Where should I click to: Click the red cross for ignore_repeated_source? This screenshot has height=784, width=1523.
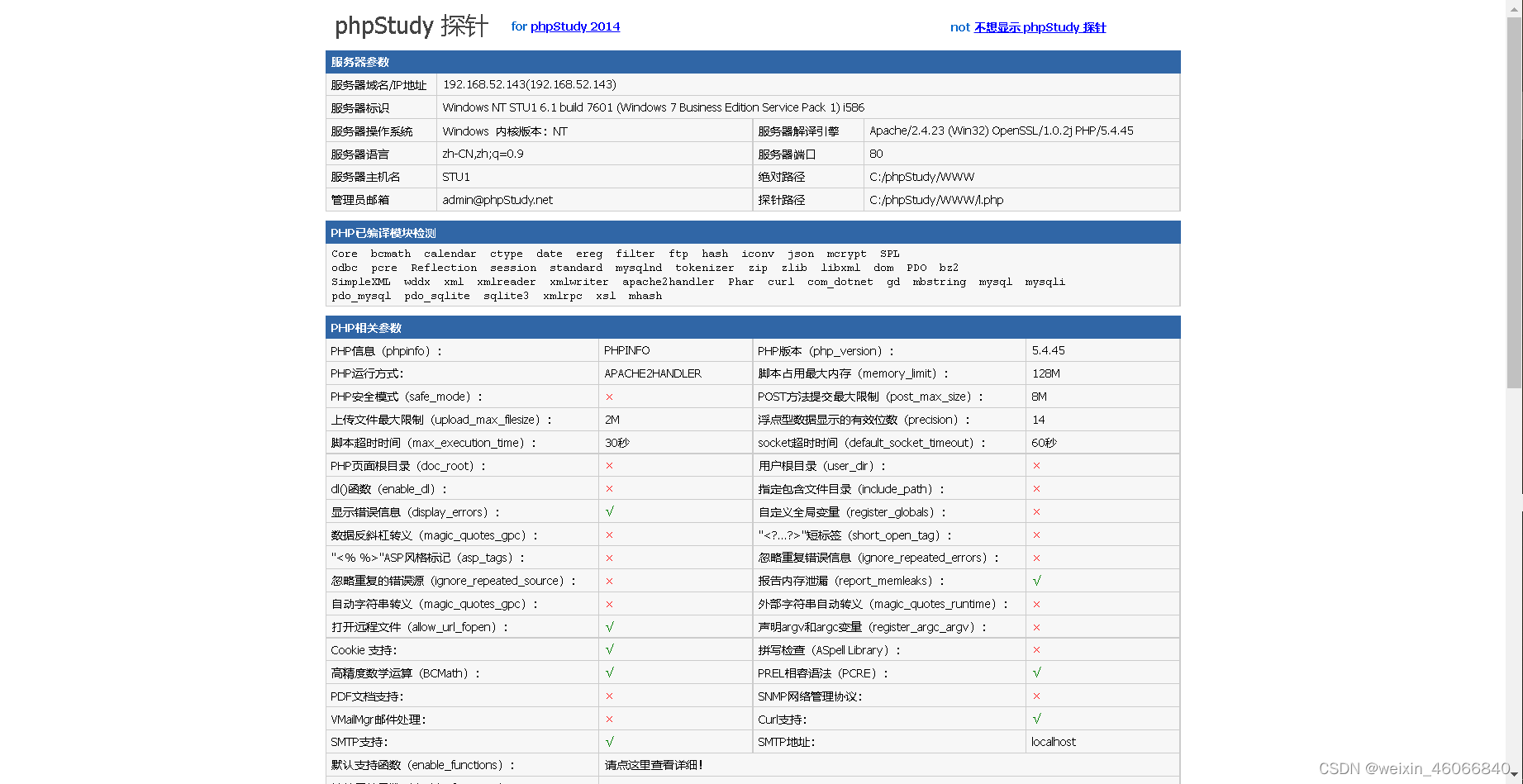pyautogui.click(x=610, y=581)
